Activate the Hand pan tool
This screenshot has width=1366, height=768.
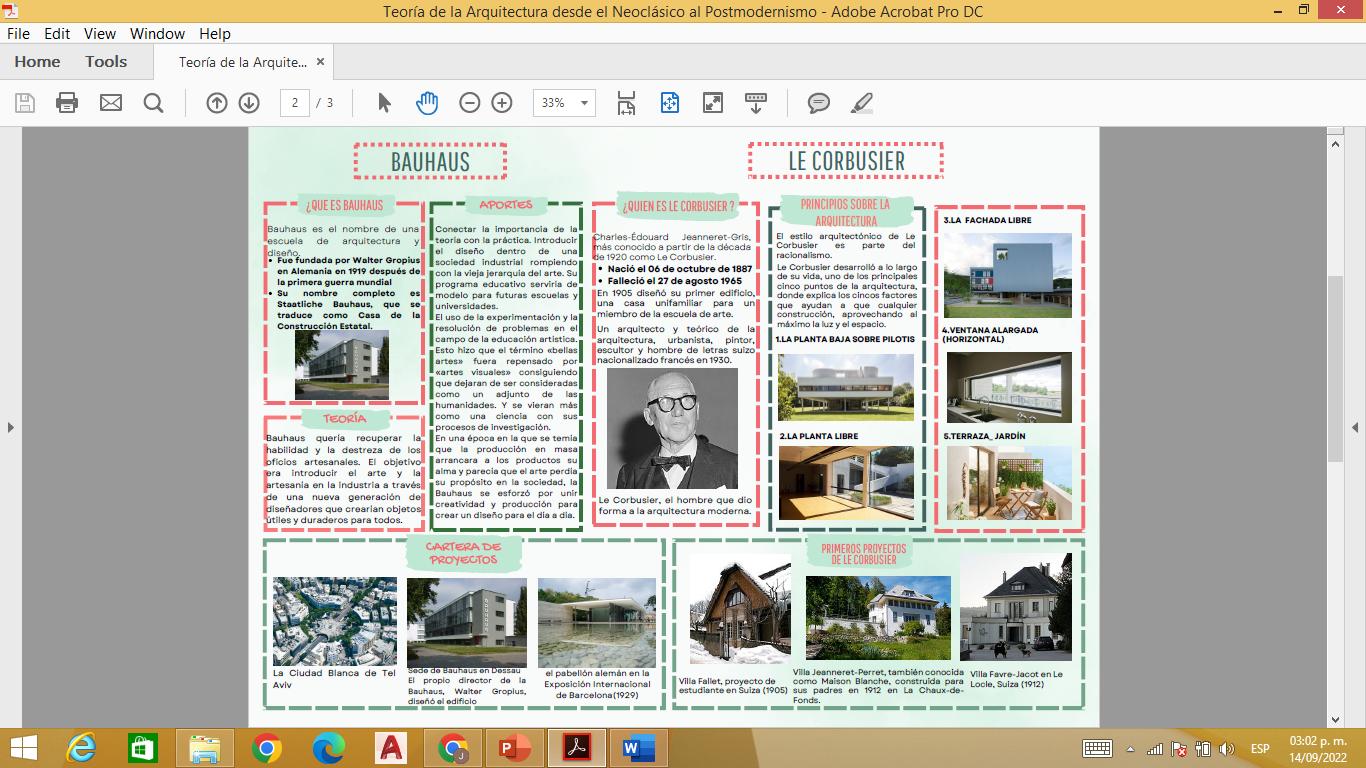[427, 102]
